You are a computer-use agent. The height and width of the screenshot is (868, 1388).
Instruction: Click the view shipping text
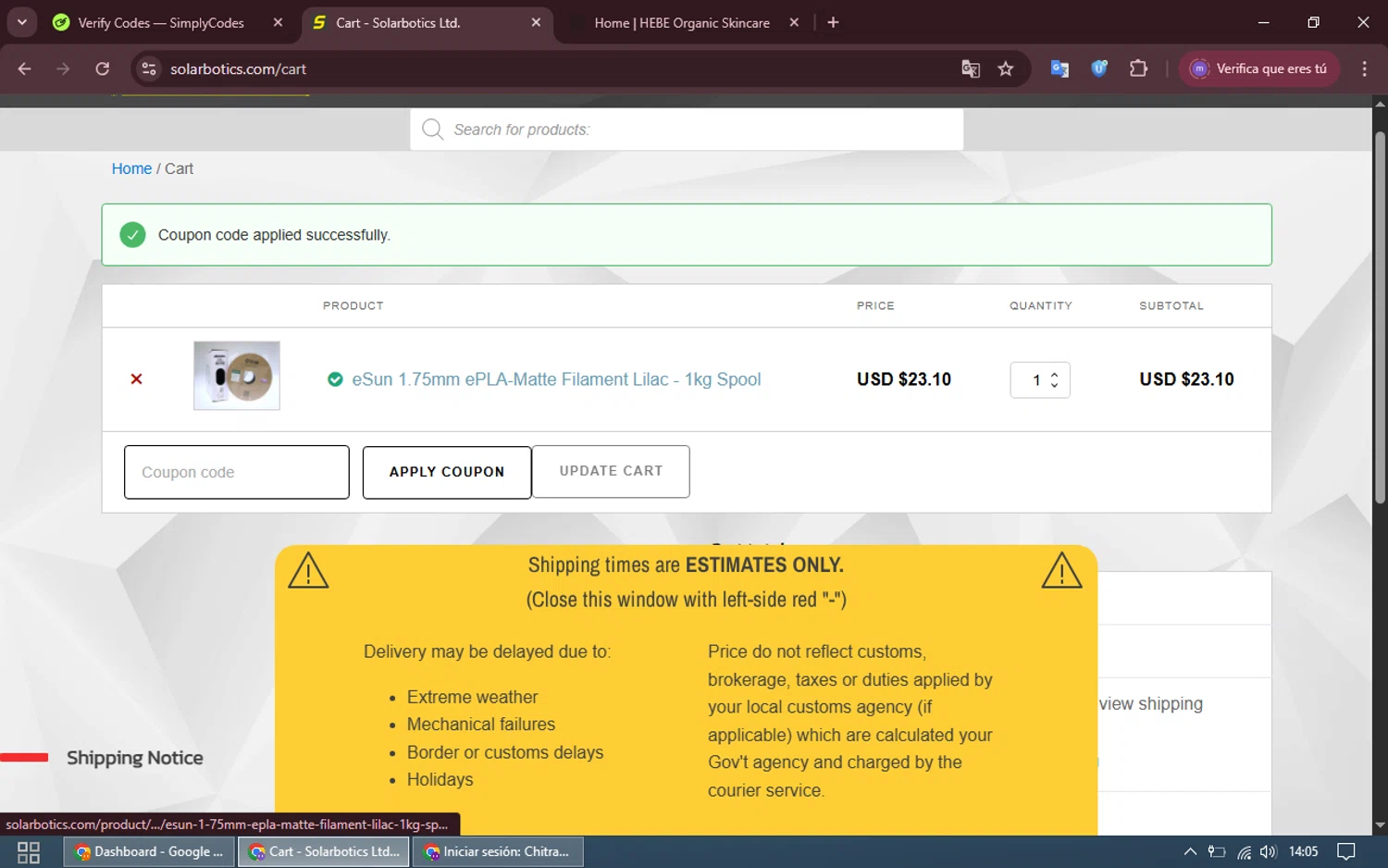pos(1151,704)
